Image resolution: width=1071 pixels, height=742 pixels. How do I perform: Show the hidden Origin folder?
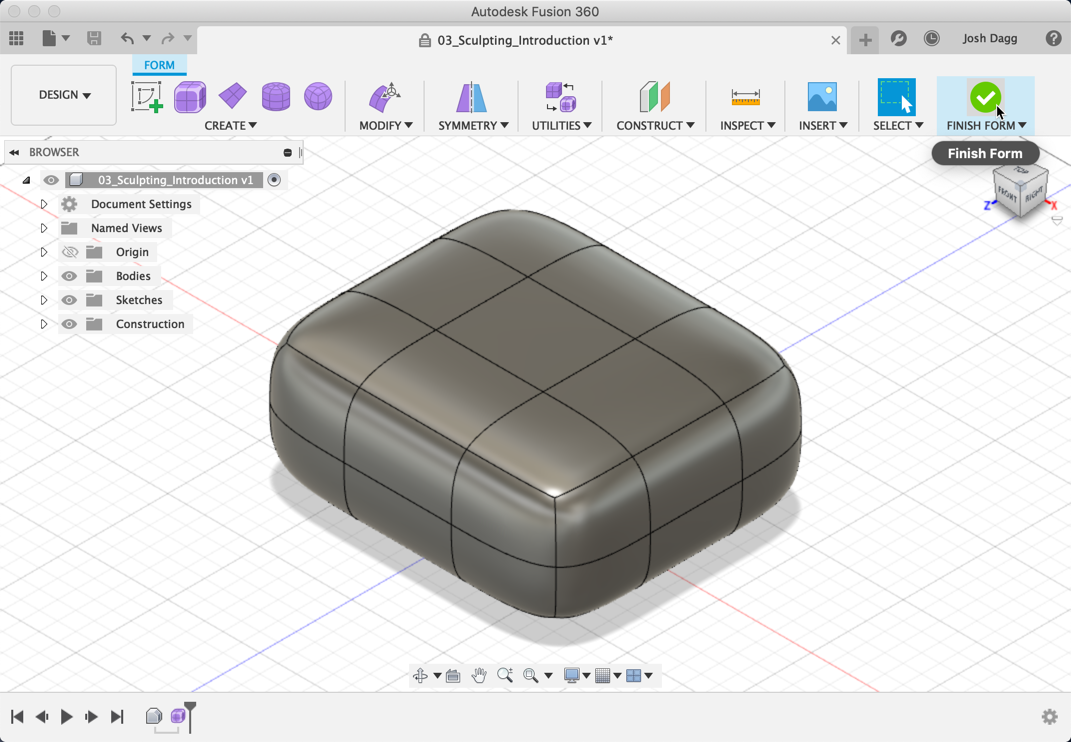[x=70, y=252]
